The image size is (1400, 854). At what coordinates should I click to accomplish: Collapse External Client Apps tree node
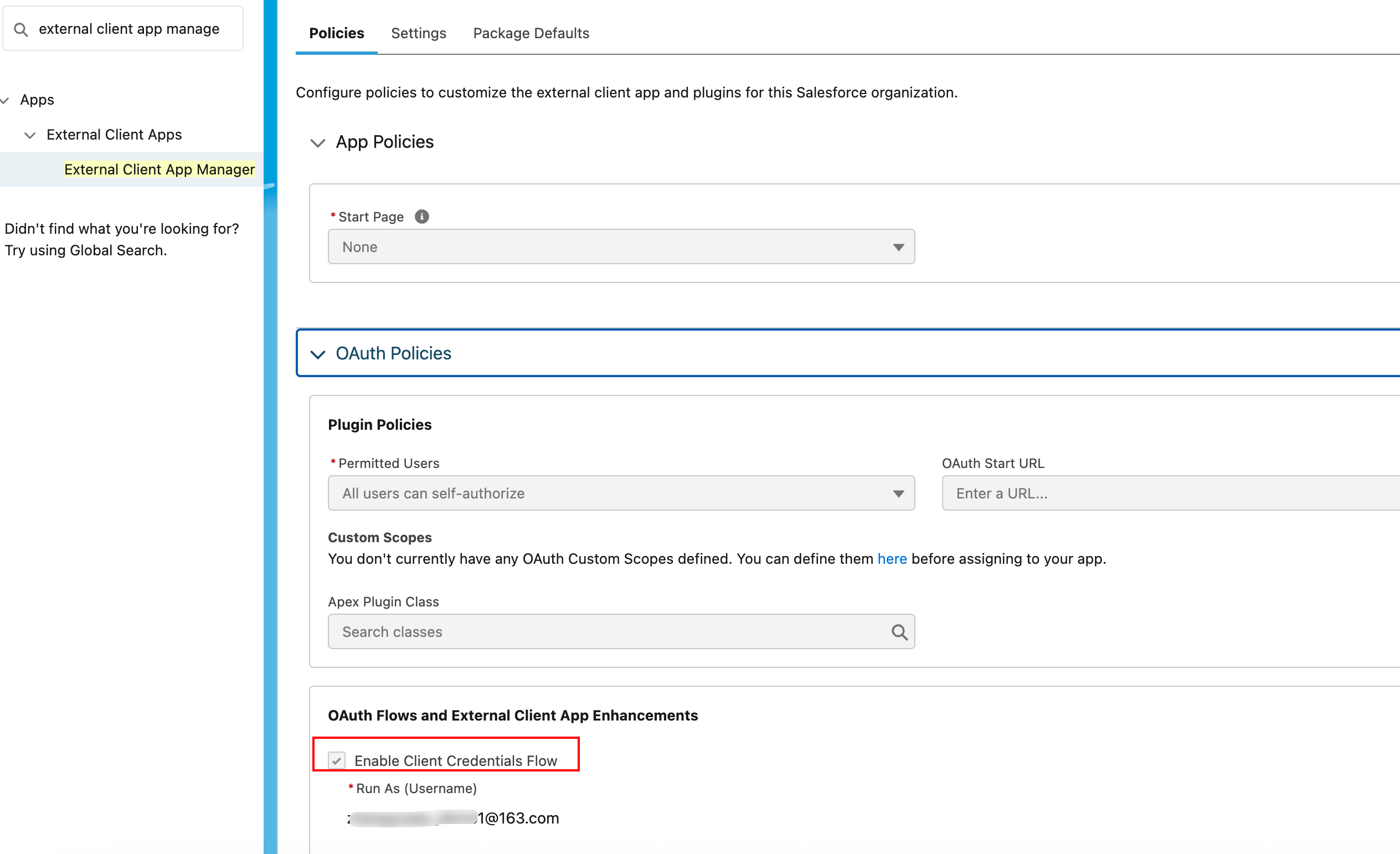(x=30, y=135)
